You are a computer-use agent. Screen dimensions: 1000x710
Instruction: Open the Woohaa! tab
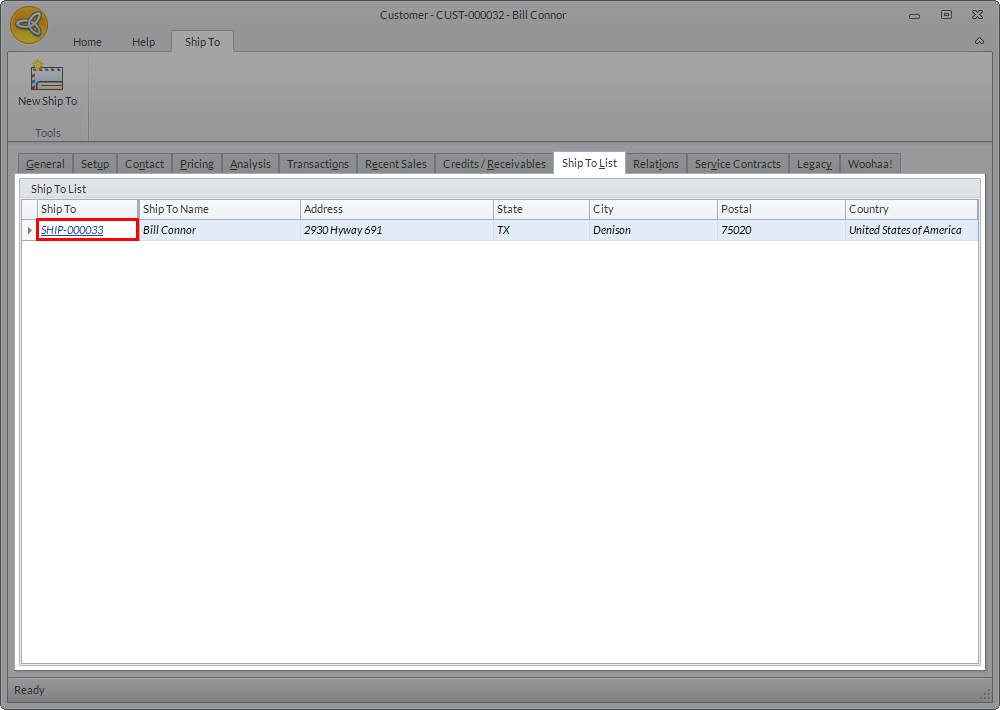870,164
